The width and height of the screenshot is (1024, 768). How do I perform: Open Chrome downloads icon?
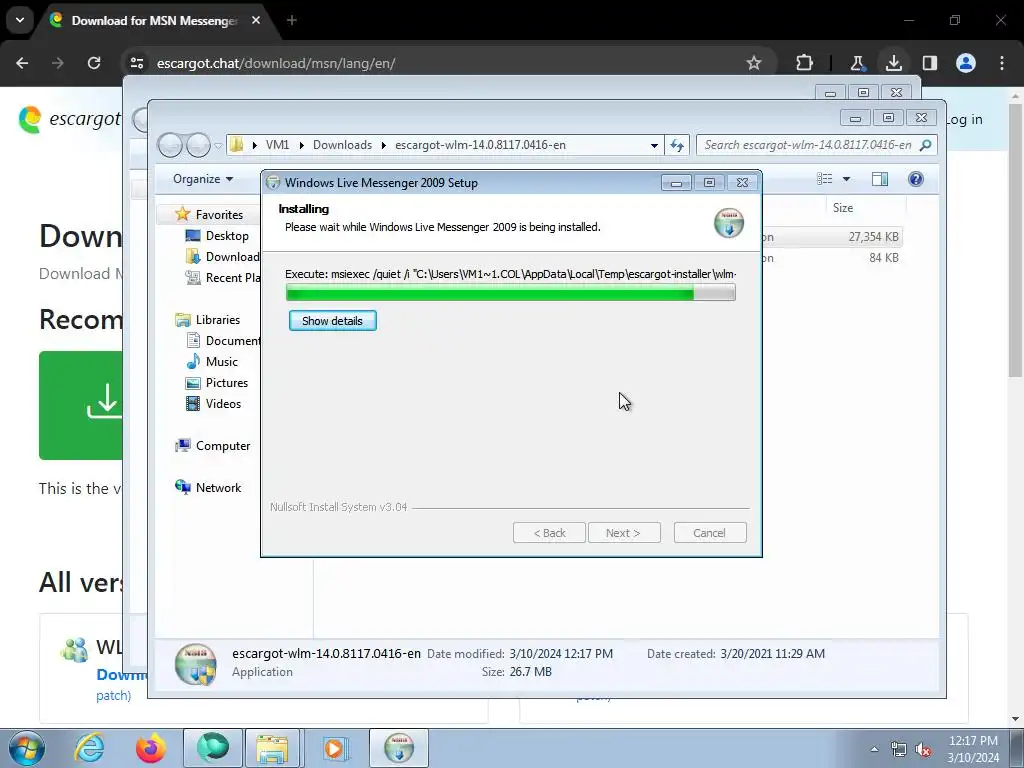893,63
